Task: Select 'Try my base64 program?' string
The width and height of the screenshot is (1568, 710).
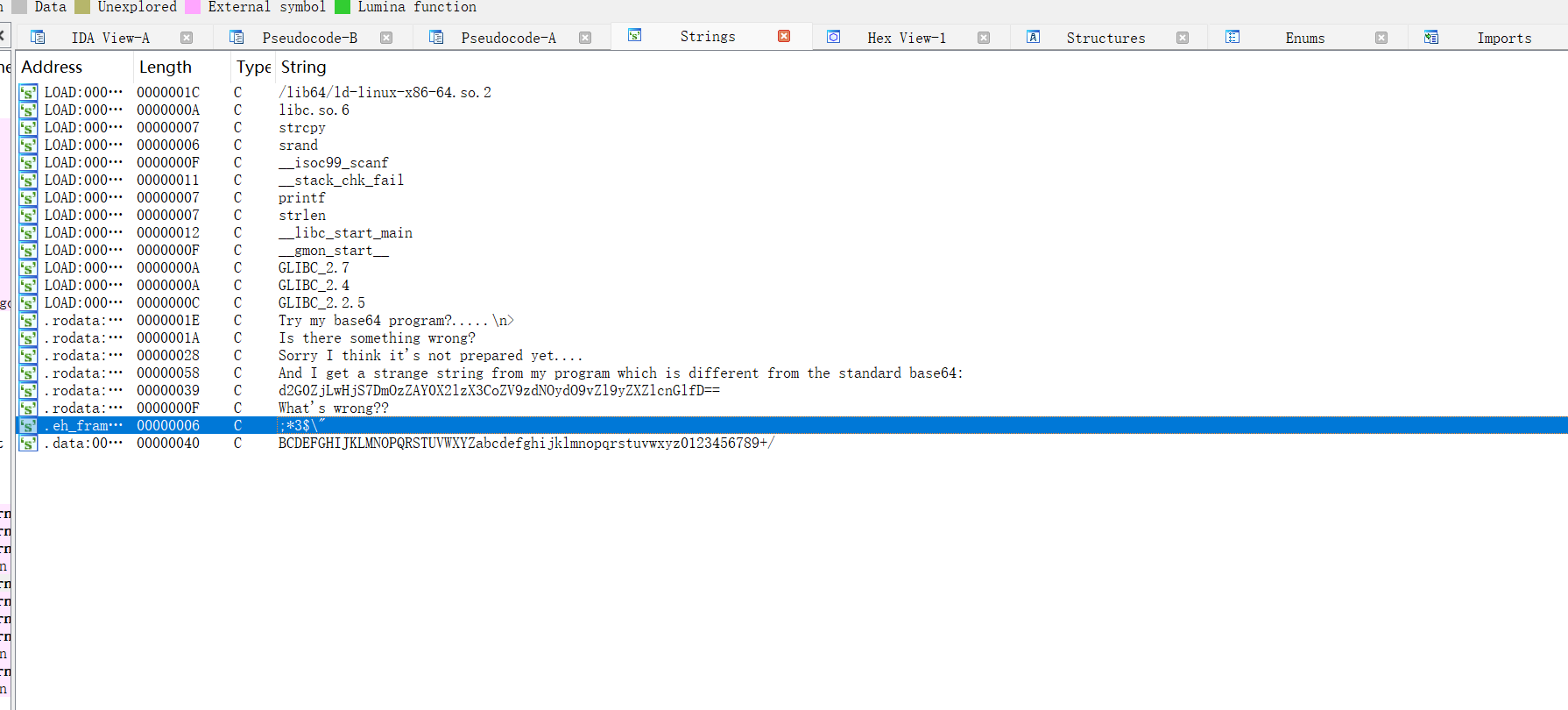Action: (396, 320)
